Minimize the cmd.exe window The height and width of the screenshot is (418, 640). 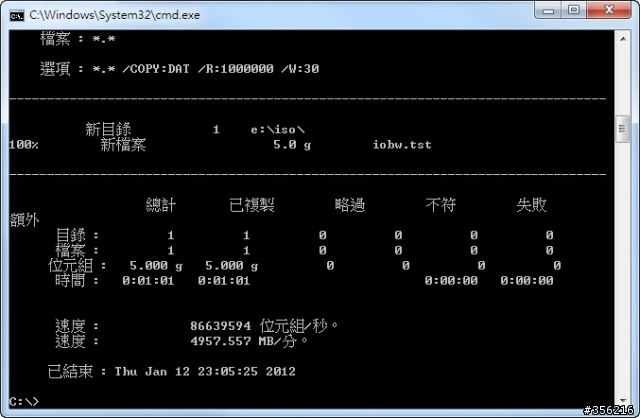tap(548, 10)
